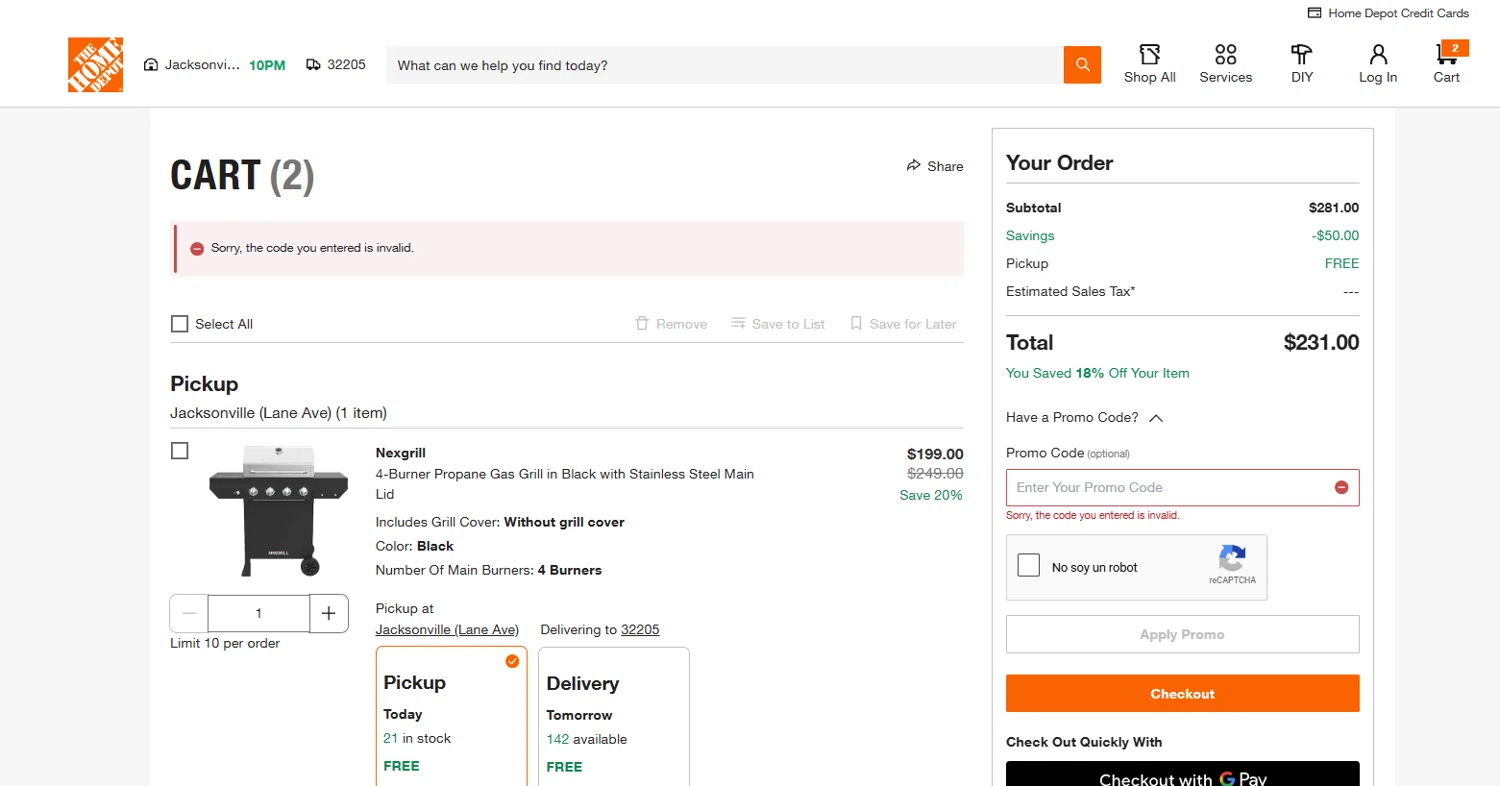This screenshot has width=1500, height=786.
Task: Click the orange Checkout button
Action: click(x=1183, y=693)
